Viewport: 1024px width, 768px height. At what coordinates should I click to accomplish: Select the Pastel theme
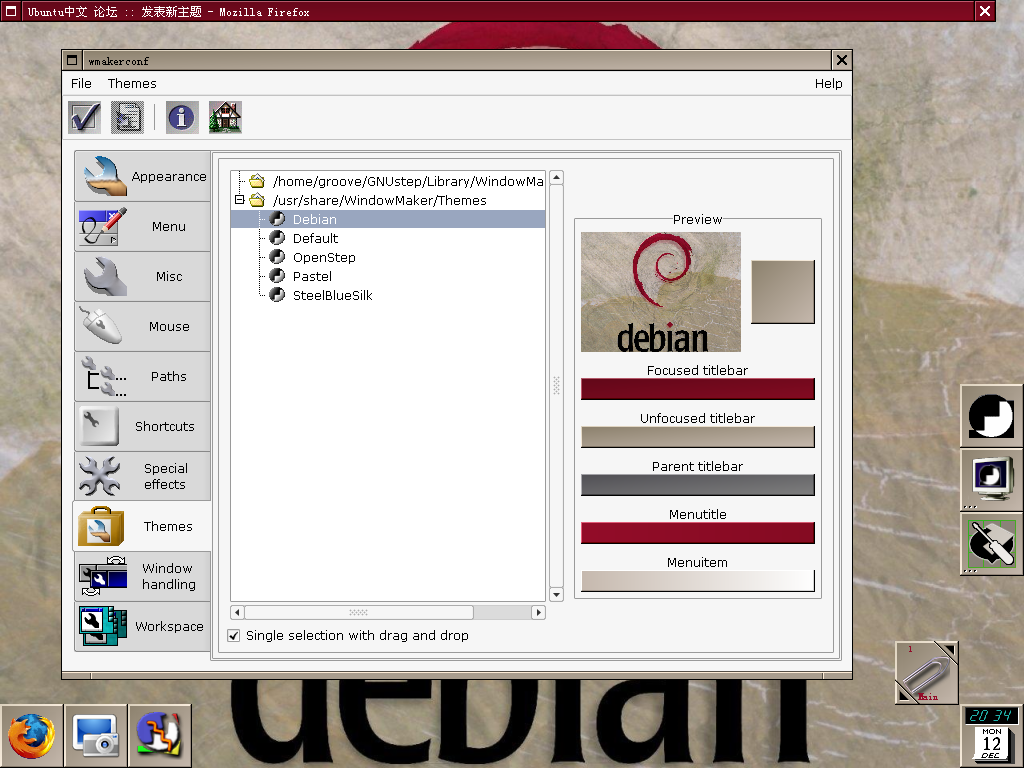click(312, 276)
